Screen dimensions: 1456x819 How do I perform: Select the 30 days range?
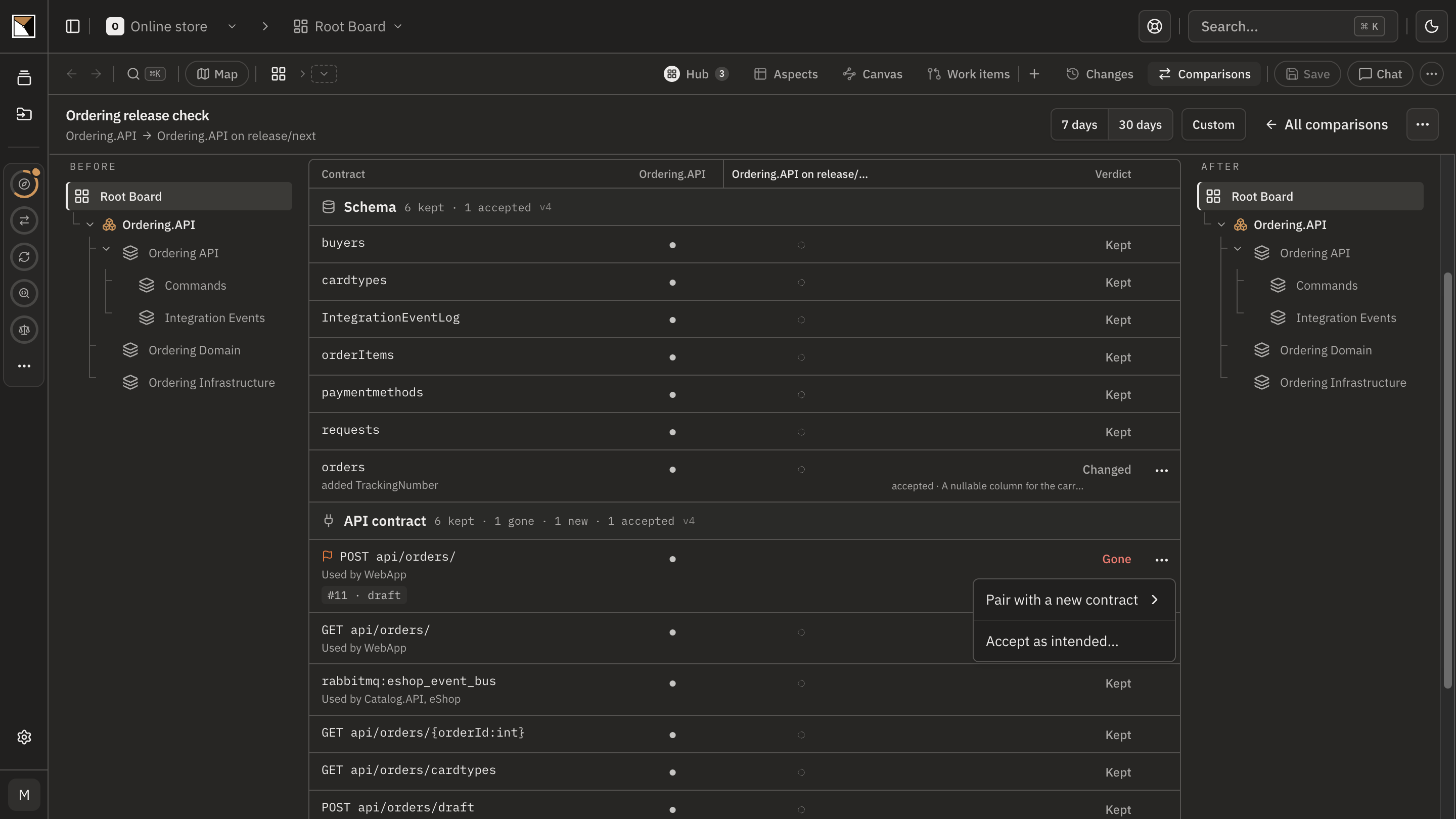coord(1140,125)
